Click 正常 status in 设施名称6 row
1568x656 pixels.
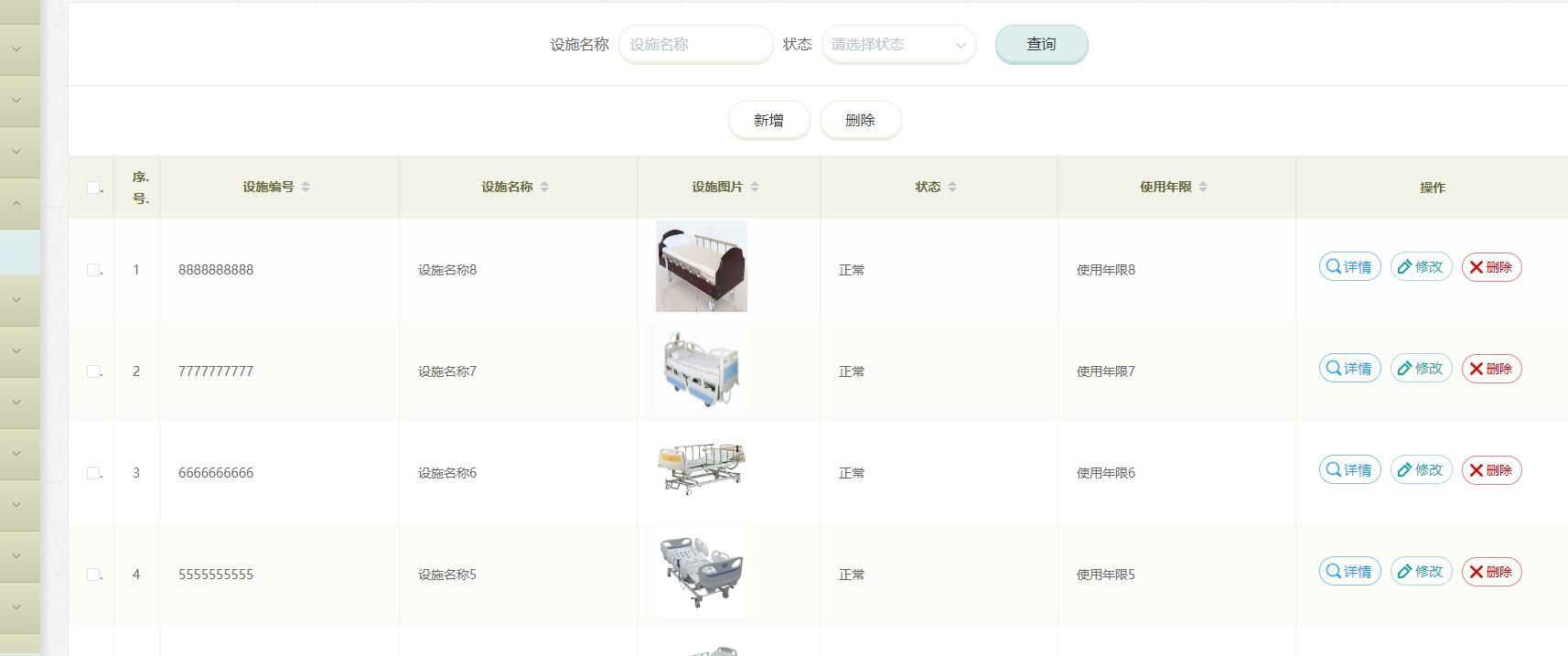tap(852, 473)
